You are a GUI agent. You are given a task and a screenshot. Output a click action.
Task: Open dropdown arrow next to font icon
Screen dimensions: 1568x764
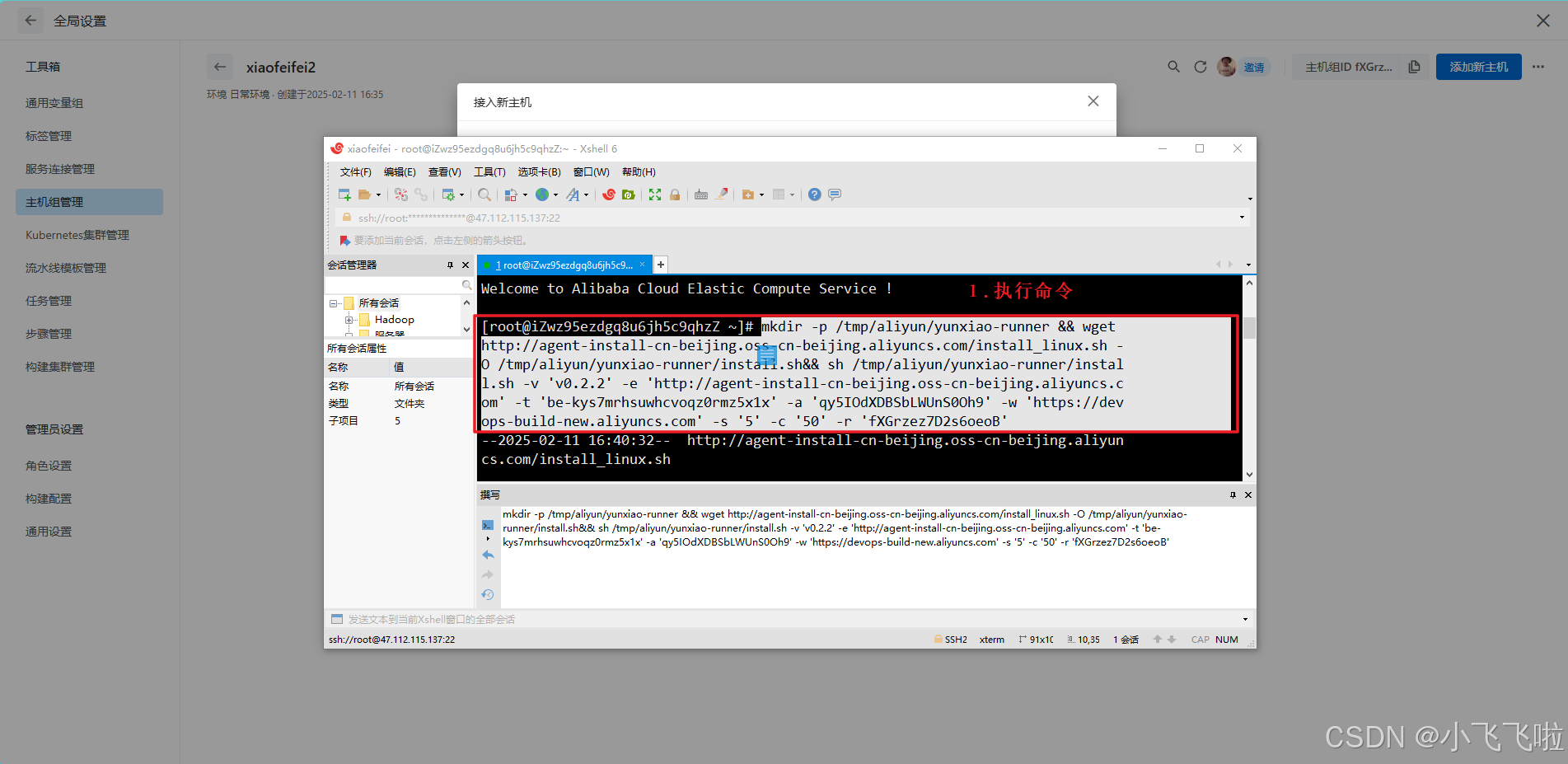pyautogui.click(x=586, y=195)
